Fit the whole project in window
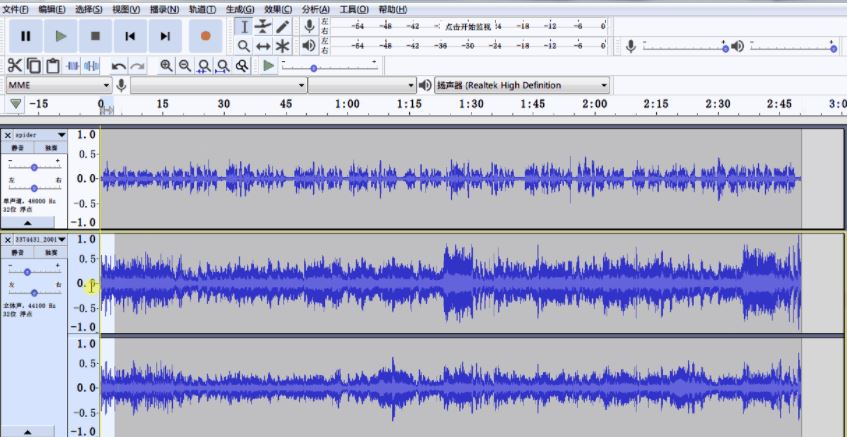 click(223, 66)
